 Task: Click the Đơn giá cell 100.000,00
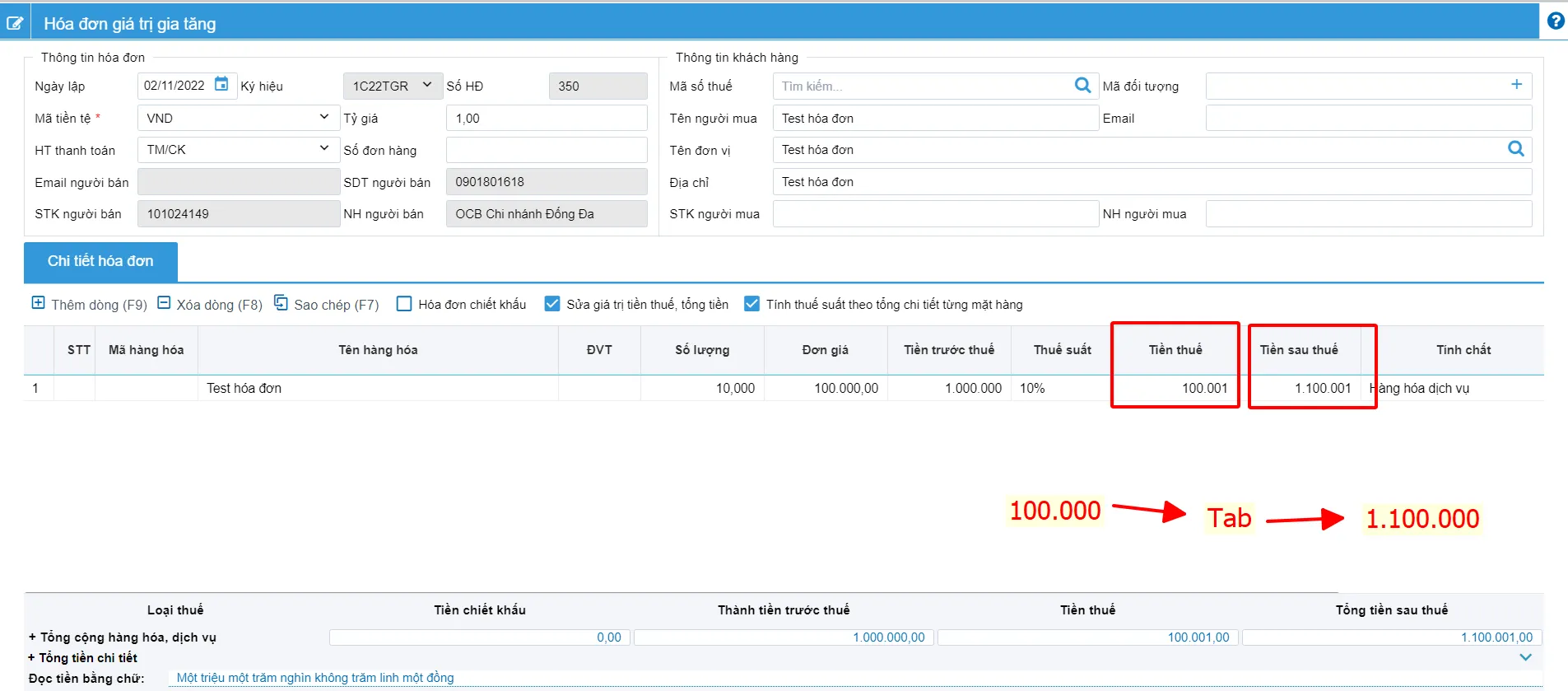(x=826, y=388)
